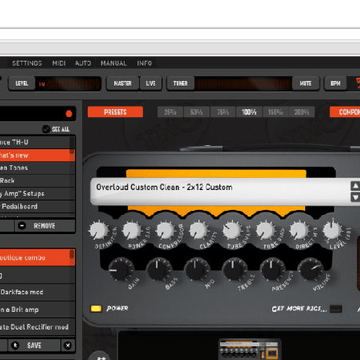Open the TUNER
The image size is (360, 360).
[180, 84]
